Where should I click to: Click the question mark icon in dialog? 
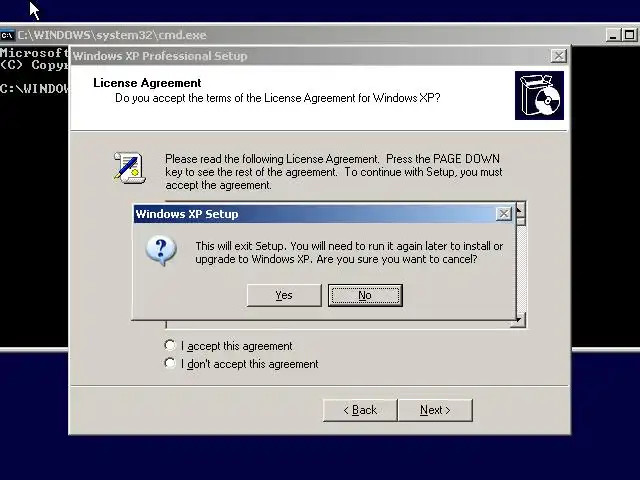point(161,250)
